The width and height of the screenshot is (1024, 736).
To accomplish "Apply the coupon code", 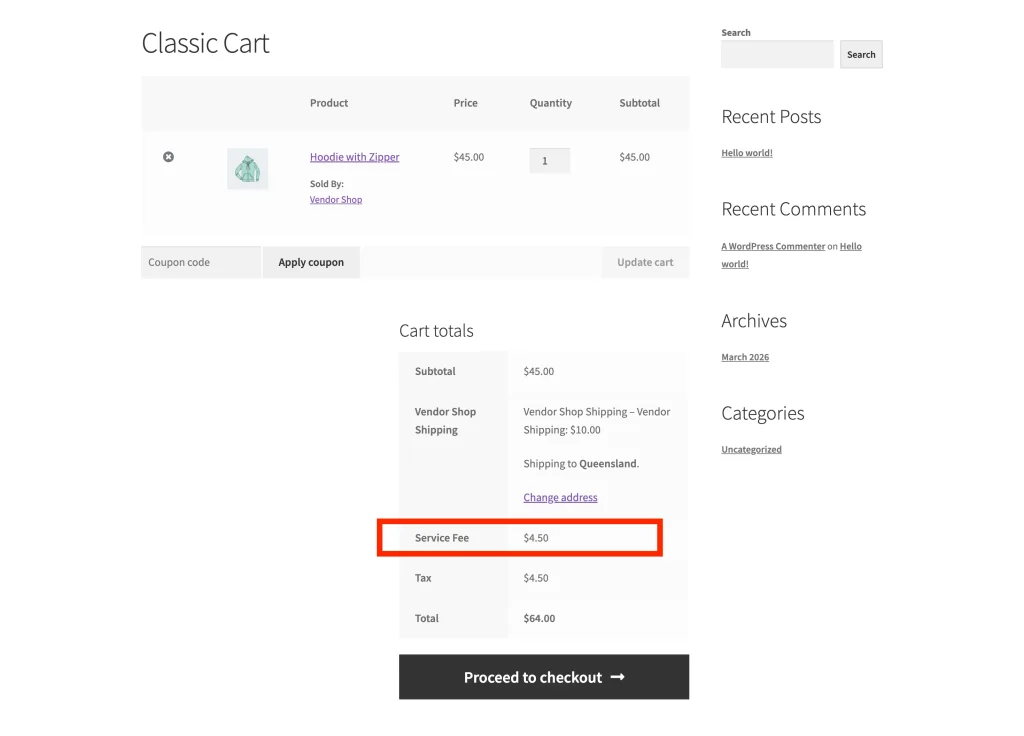I will [311, 262].
